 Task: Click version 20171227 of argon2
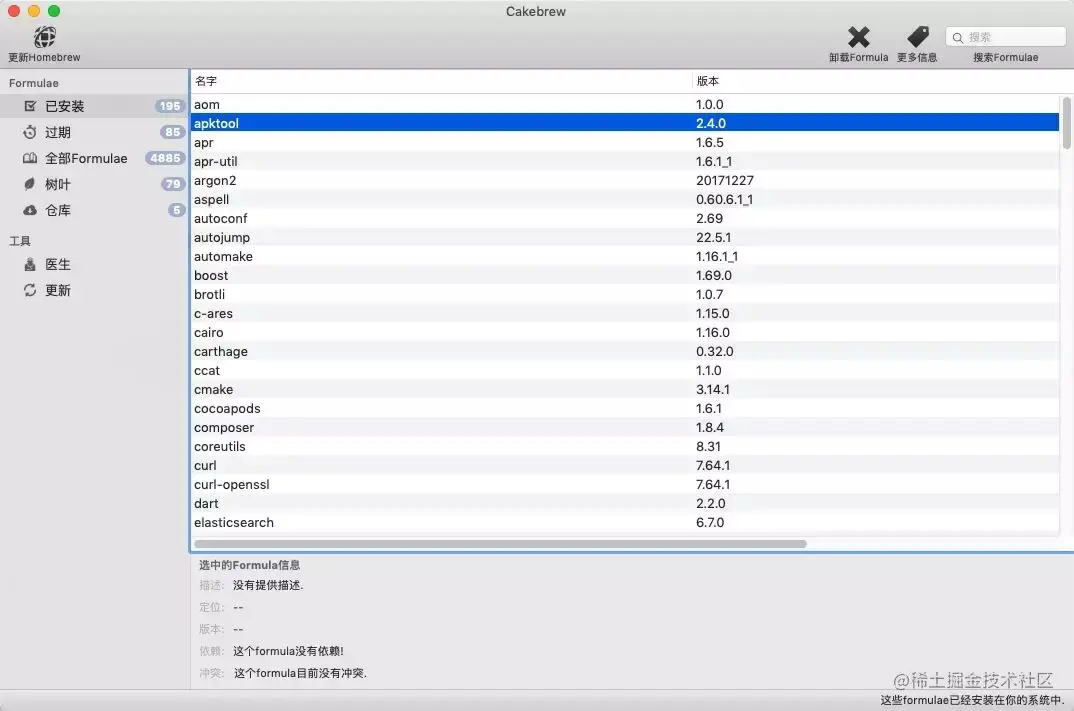(x=725, y=180)
